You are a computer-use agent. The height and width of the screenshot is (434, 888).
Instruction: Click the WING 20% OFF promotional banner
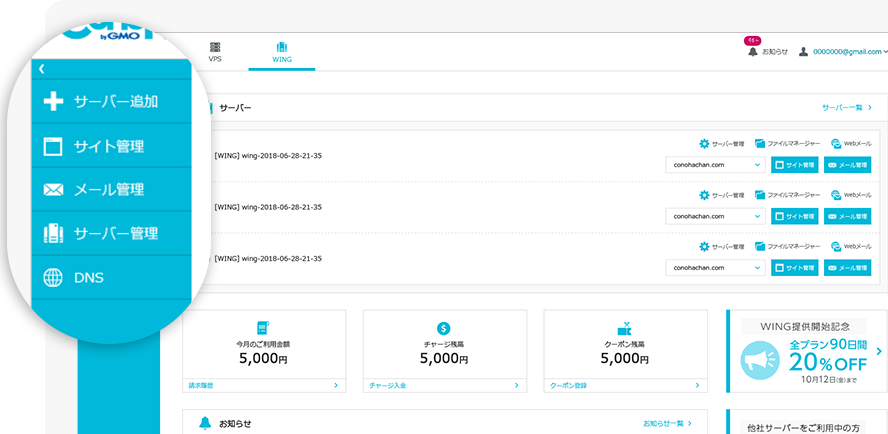(806, 351)
